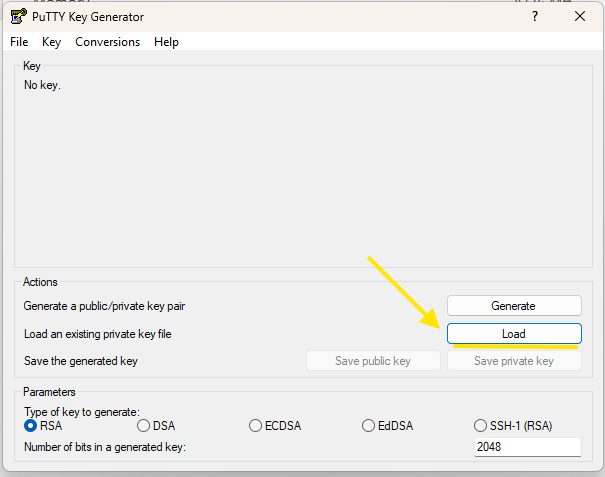Screen dimensions: 605x477
Task: Select the DSA key type
Action: point(156,426)
